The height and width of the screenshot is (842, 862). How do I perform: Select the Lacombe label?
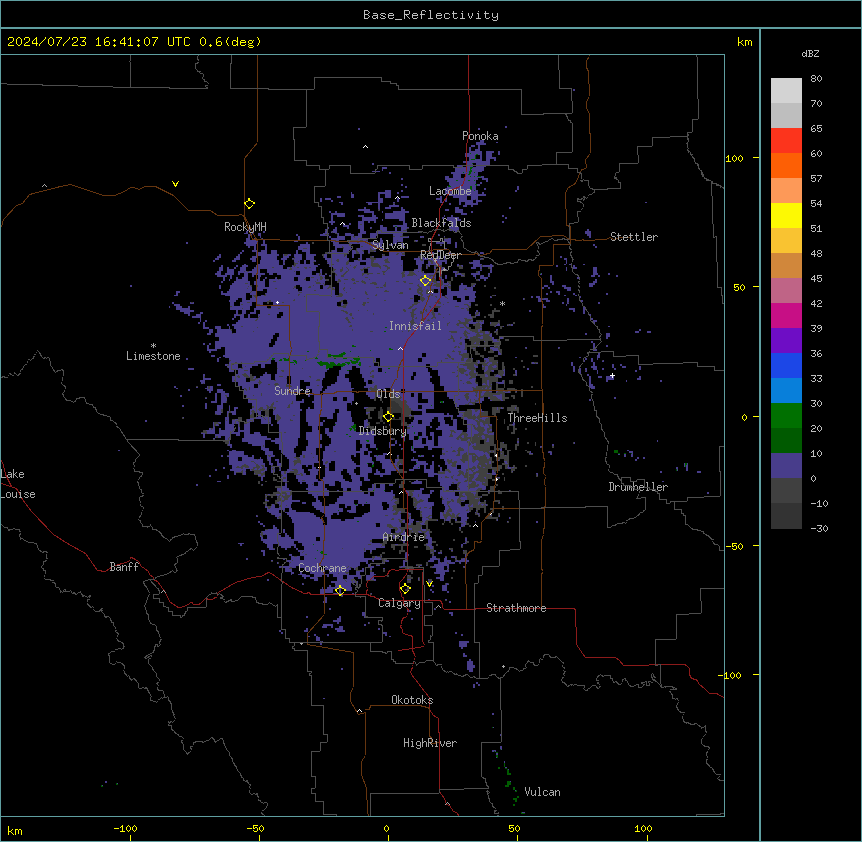point(450,191)
